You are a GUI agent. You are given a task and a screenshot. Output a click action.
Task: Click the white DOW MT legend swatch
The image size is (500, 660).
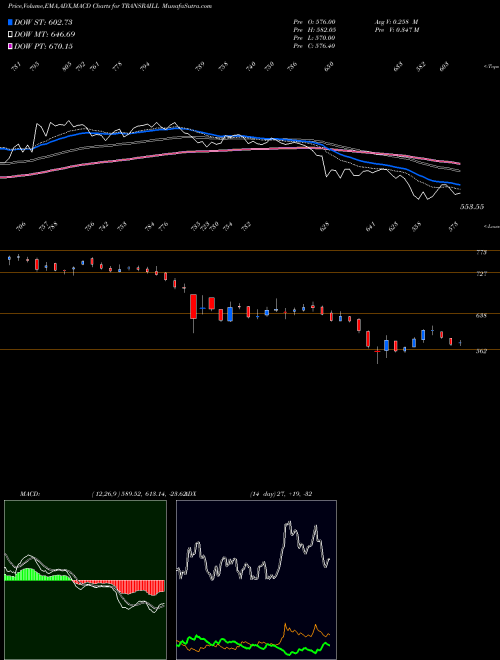[x=11, y=34]
